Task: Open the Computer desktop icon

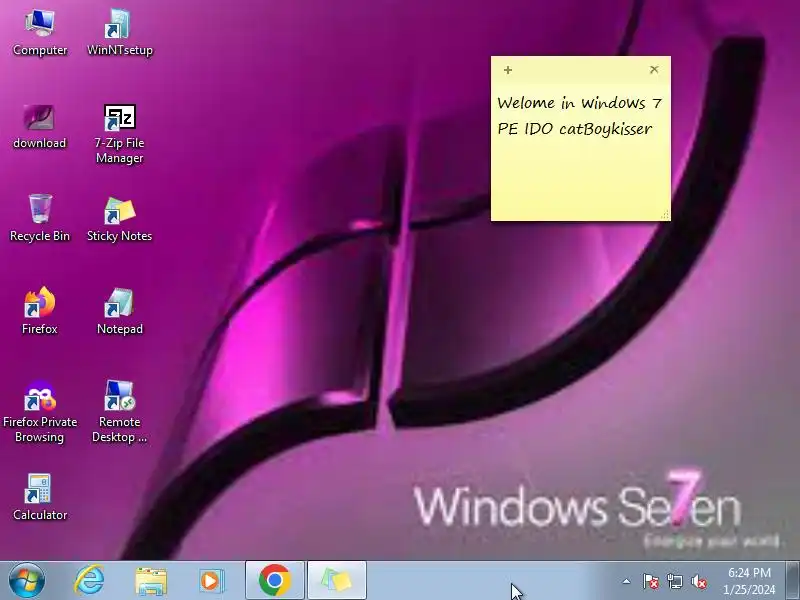Action: (x=40, y=33)
